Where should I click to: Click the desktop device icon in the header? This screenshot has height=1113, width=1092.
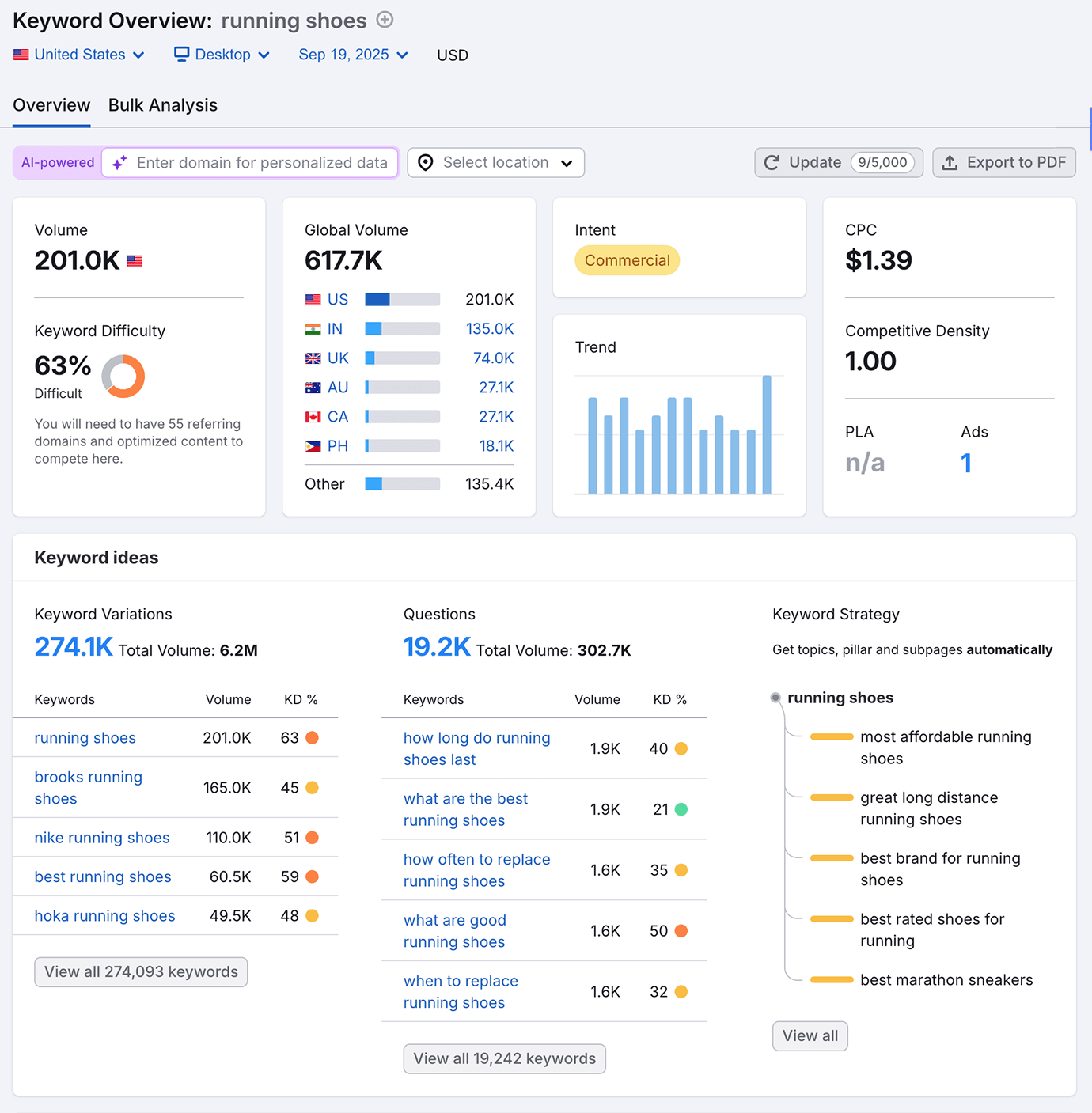pos(181,54)
